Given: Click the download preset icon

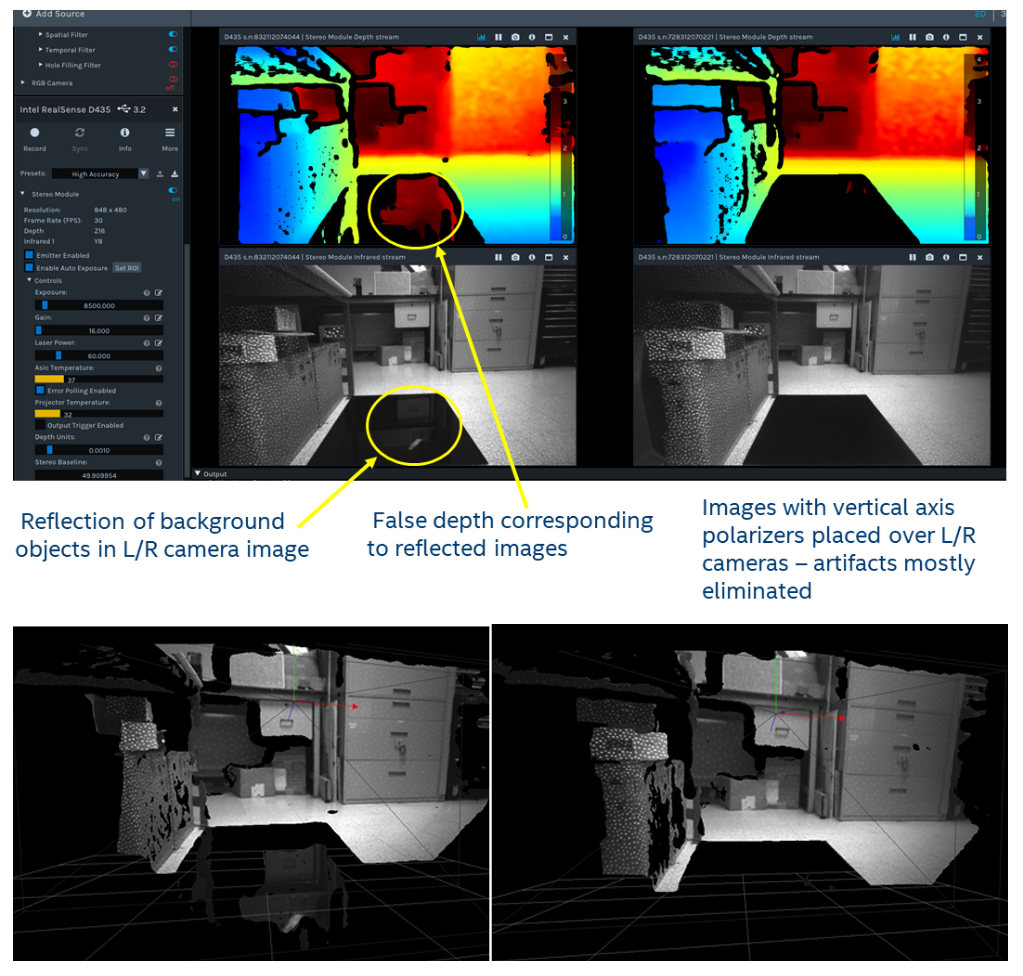Looking at the screenshot, I should click(175, 174).
